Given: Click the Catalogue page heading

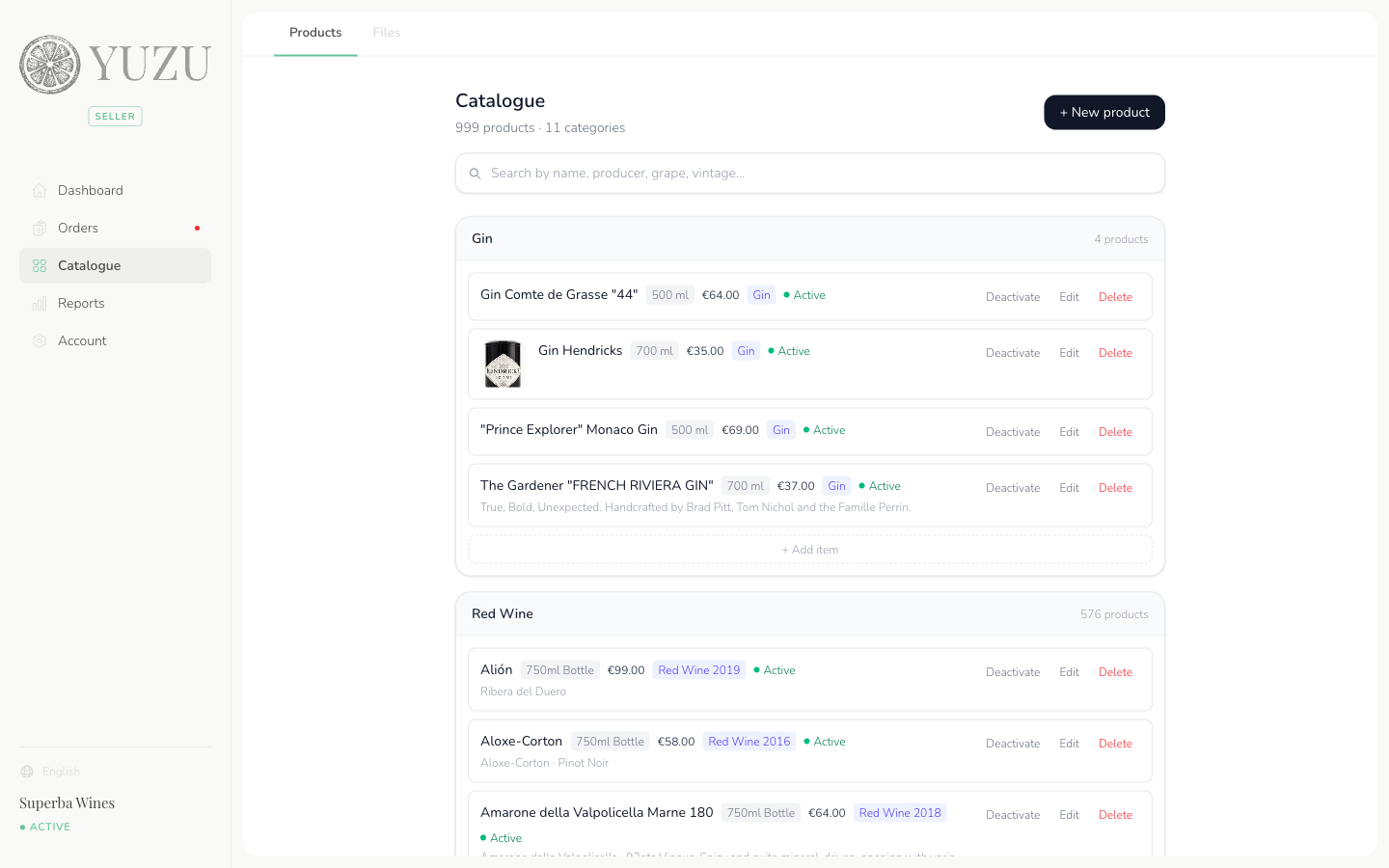Looking at the screenshot, I should (x=500, y=101).
